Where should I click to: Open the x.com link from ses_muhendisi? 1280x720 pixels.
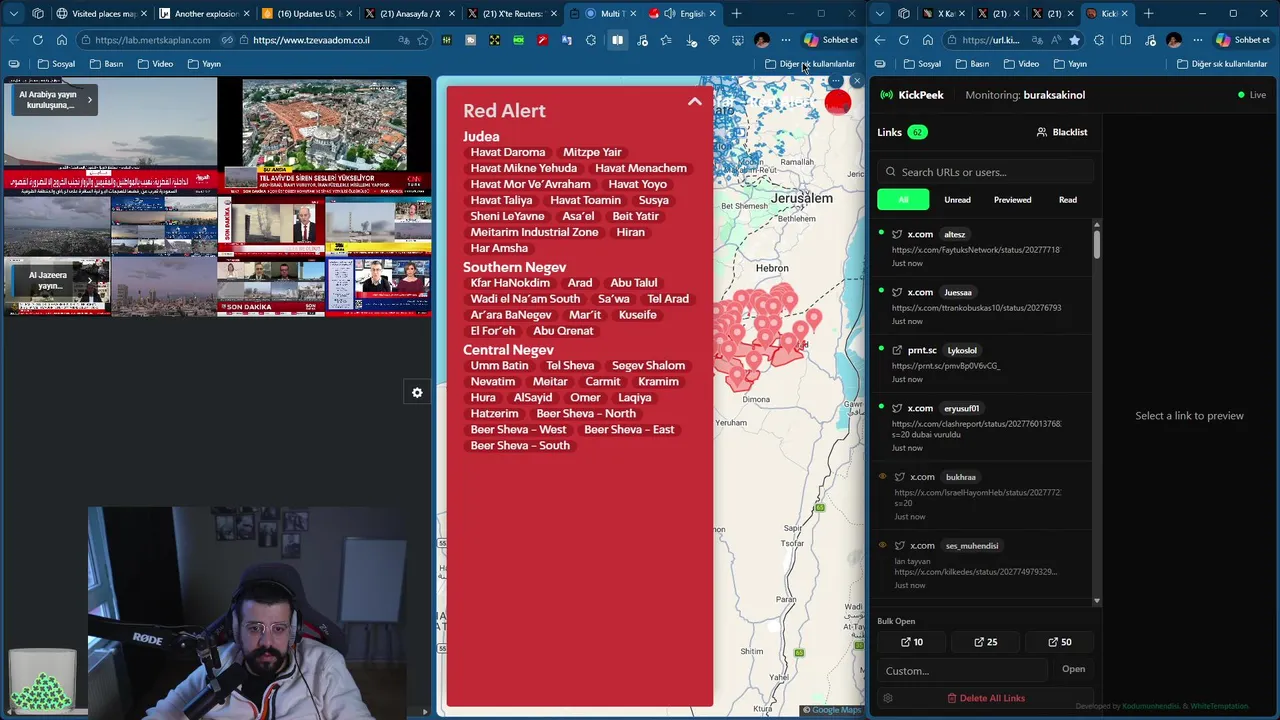tap(980, 565)
